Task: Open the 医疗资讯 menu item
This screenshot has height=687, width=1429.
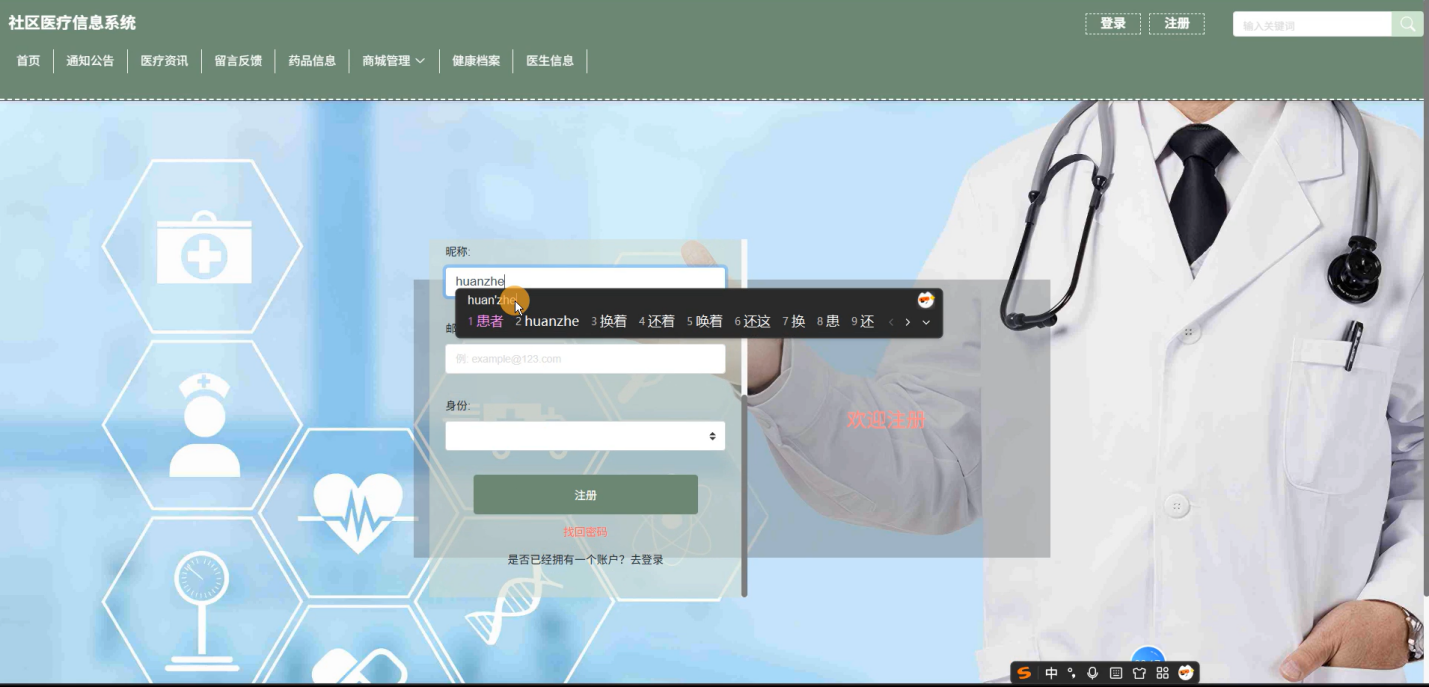Action: point(165,61)
